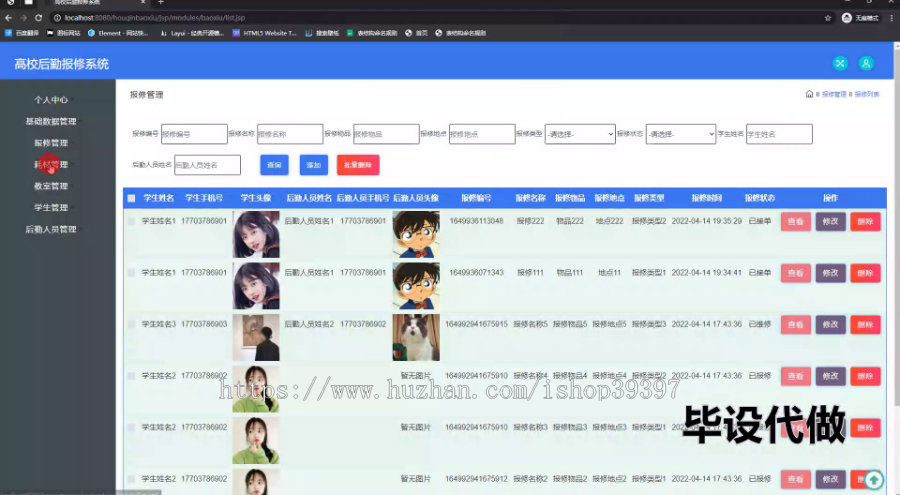This screenshot has height=495, width=900.
Task: Click 高校后勤报修系统 title in header
Action: [61, 64]
